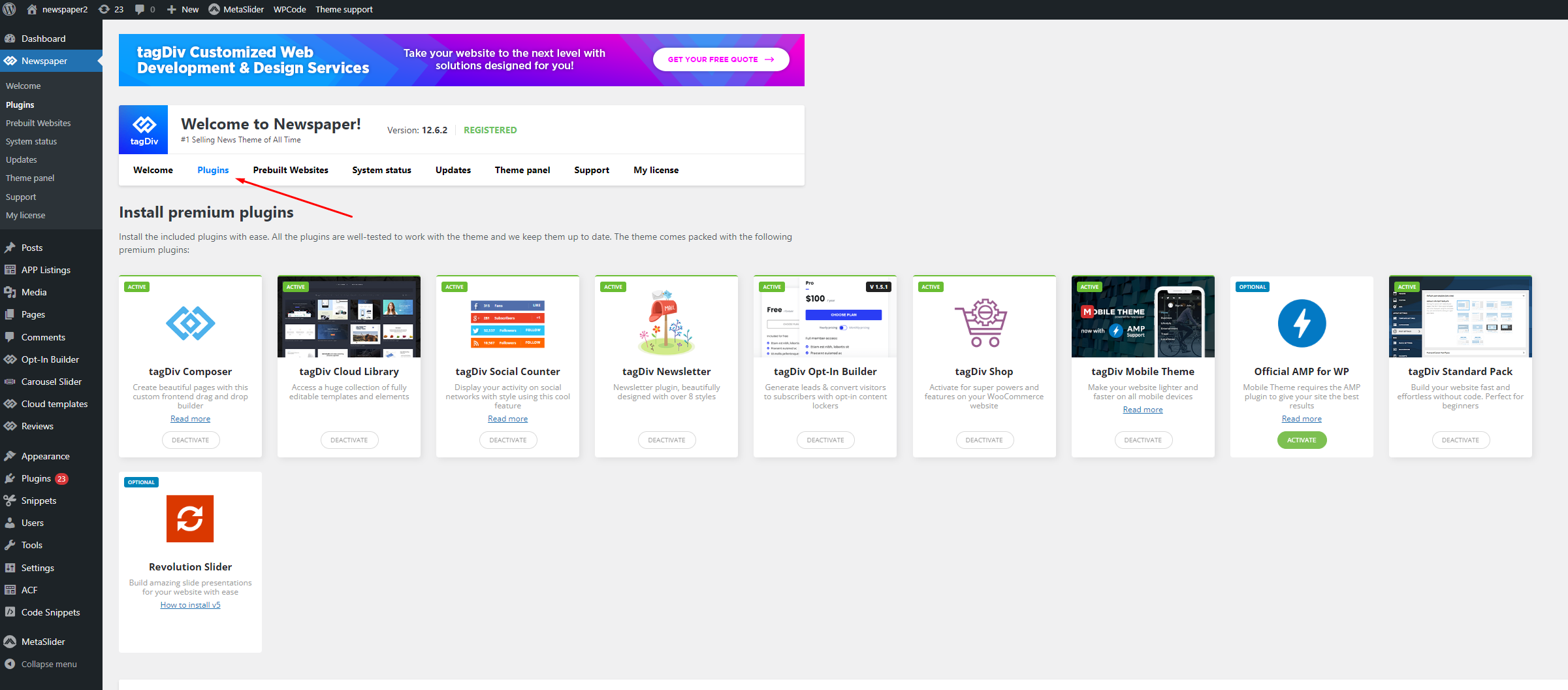Screen dimensions: 1568x690
Task: Click Get Your Free Quote button
Action: (721, 59)
